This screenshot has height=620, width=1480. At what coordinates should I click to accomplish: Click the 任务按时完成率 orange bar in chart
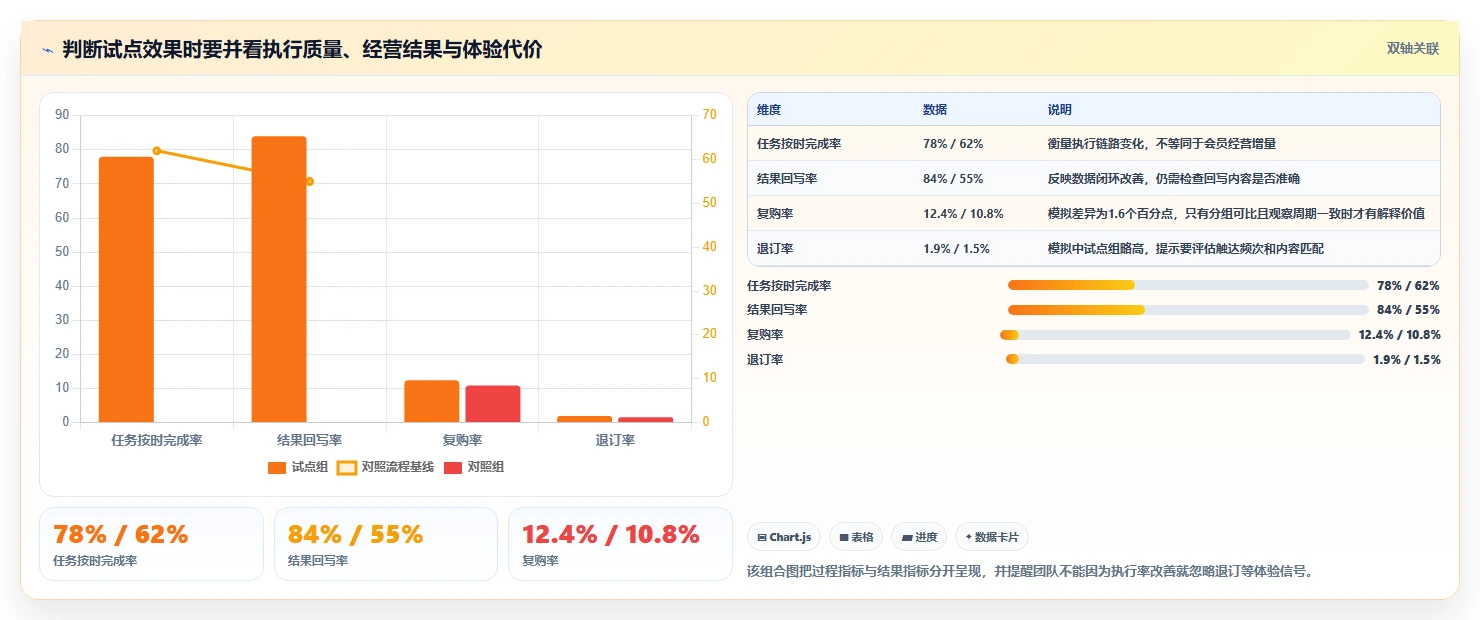coord(126,289)
